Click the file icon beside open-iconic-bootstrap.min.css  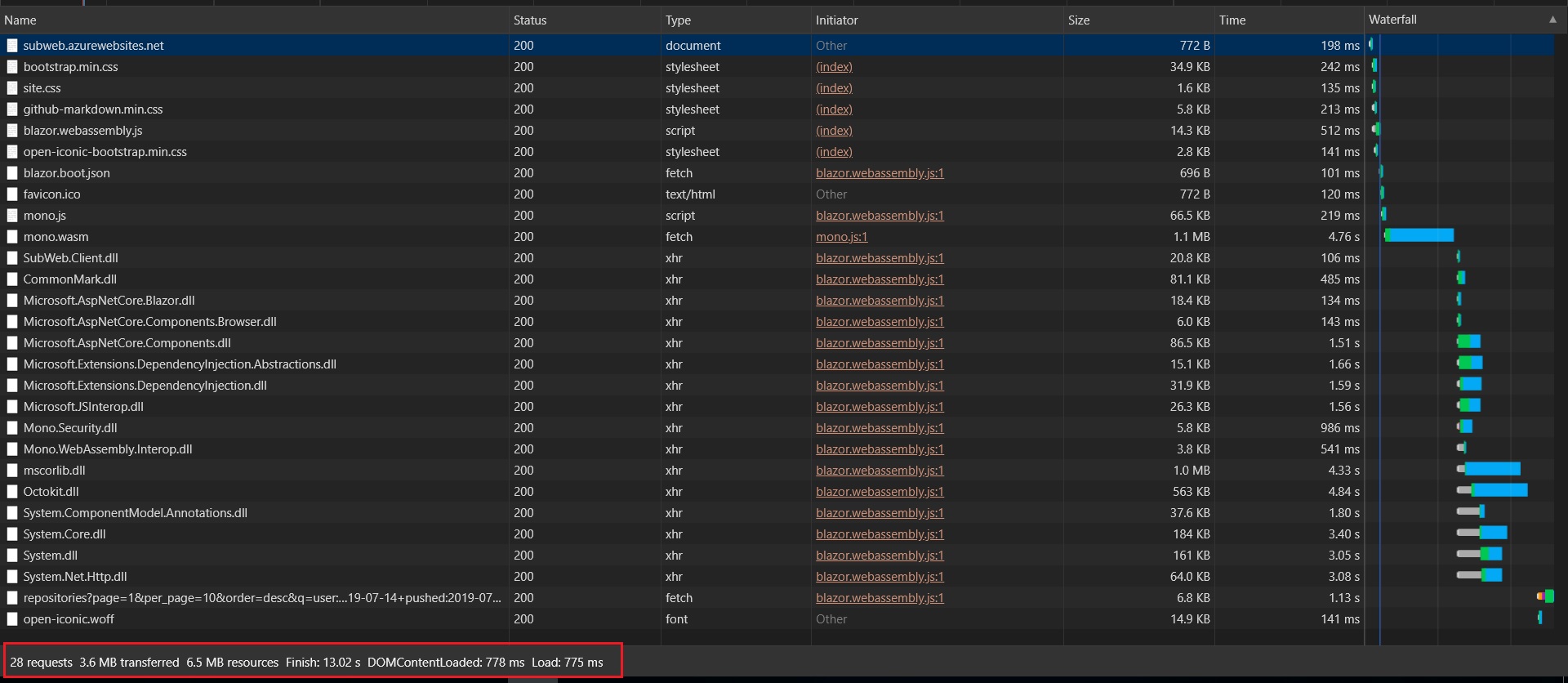[12, 152]
